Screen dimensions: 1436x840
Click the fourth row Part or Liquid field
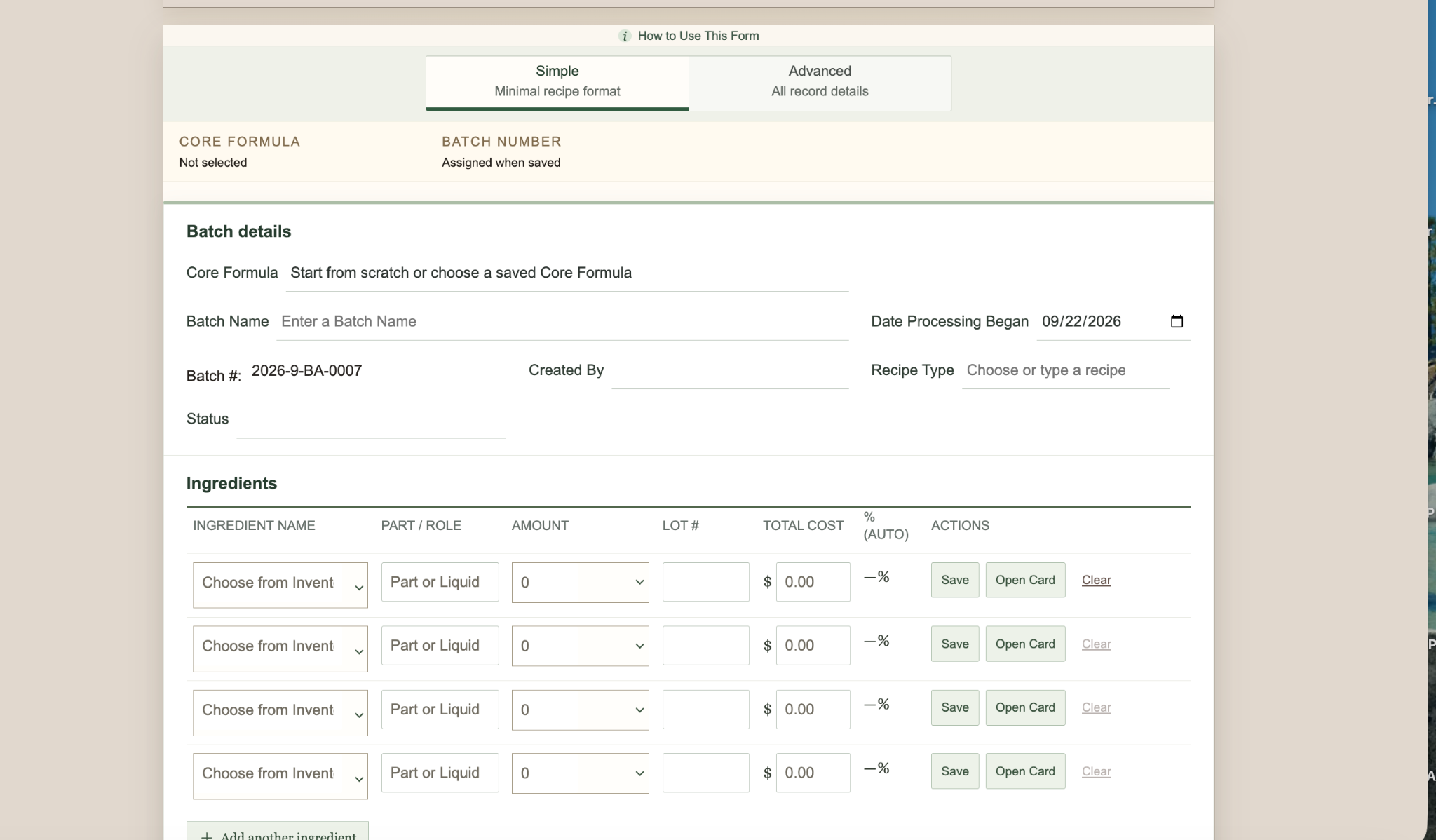point(440,773)
